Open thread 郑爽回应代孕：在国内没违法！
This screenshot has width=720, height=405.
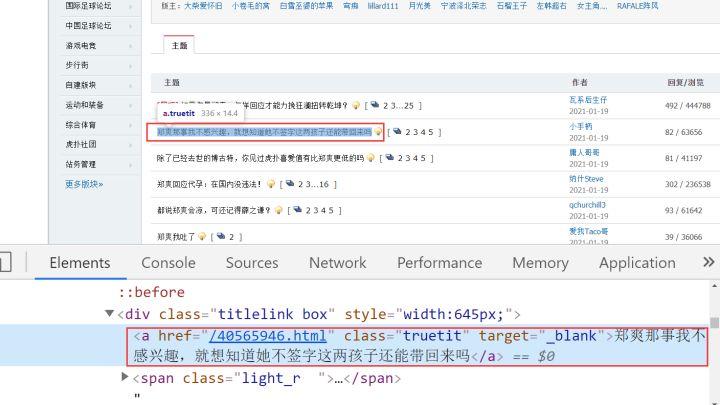[210, 185]
